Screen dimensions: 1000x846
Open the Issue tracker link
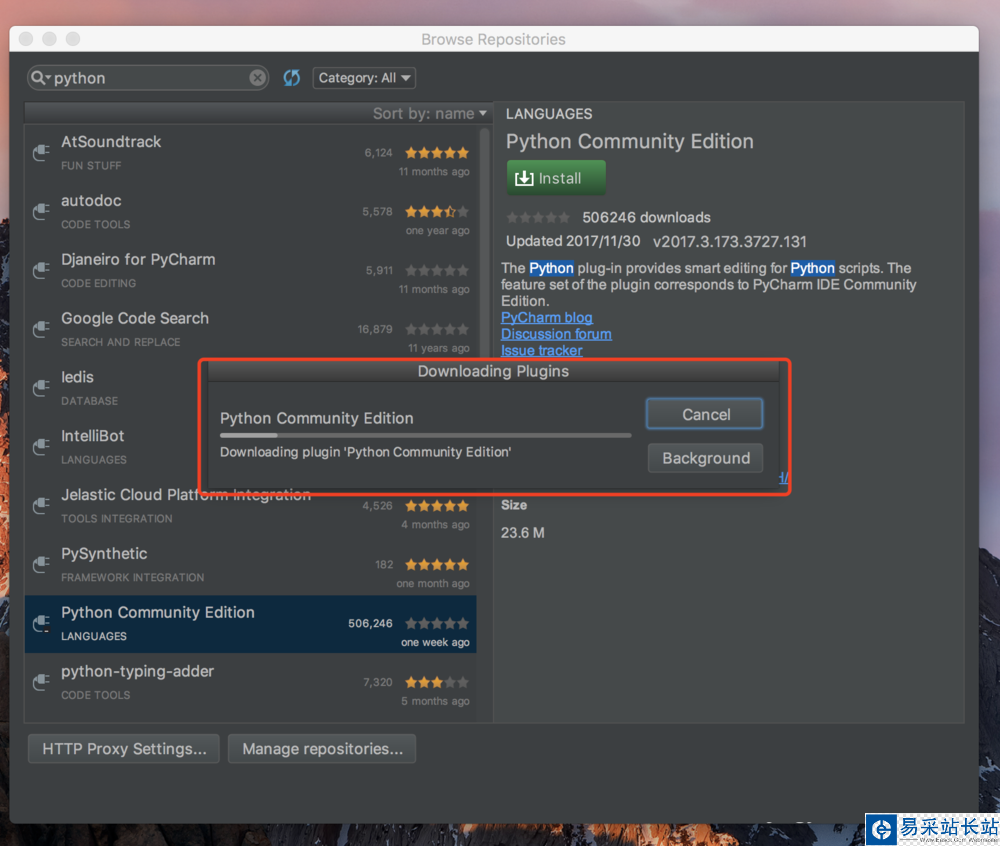click(541, 351)
